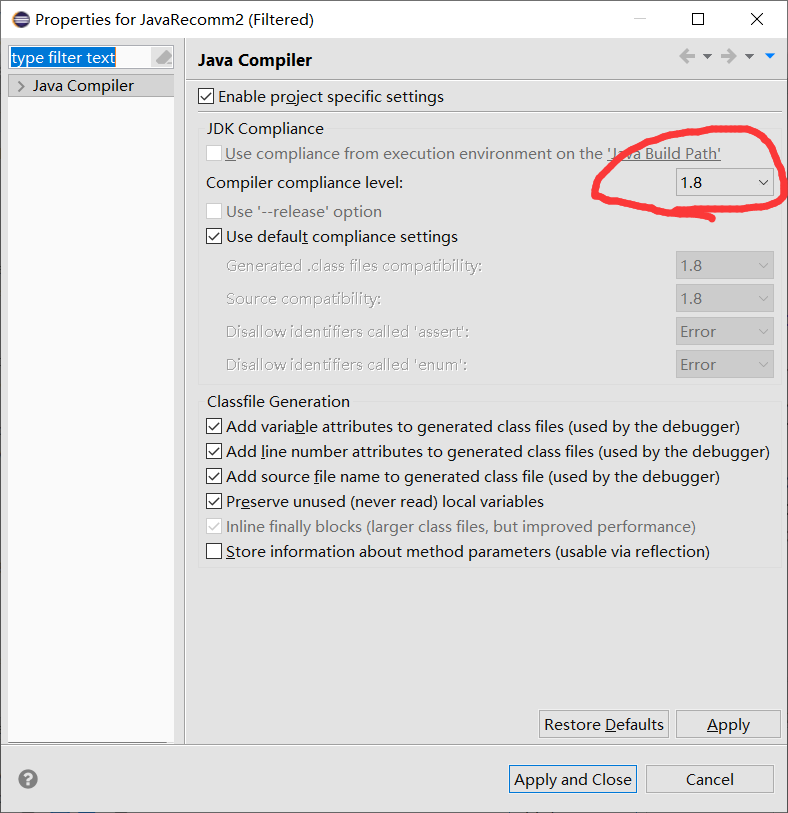Uncheck Add source file name to generated class file
Screen dimensions: 788x813
(214, 476)
